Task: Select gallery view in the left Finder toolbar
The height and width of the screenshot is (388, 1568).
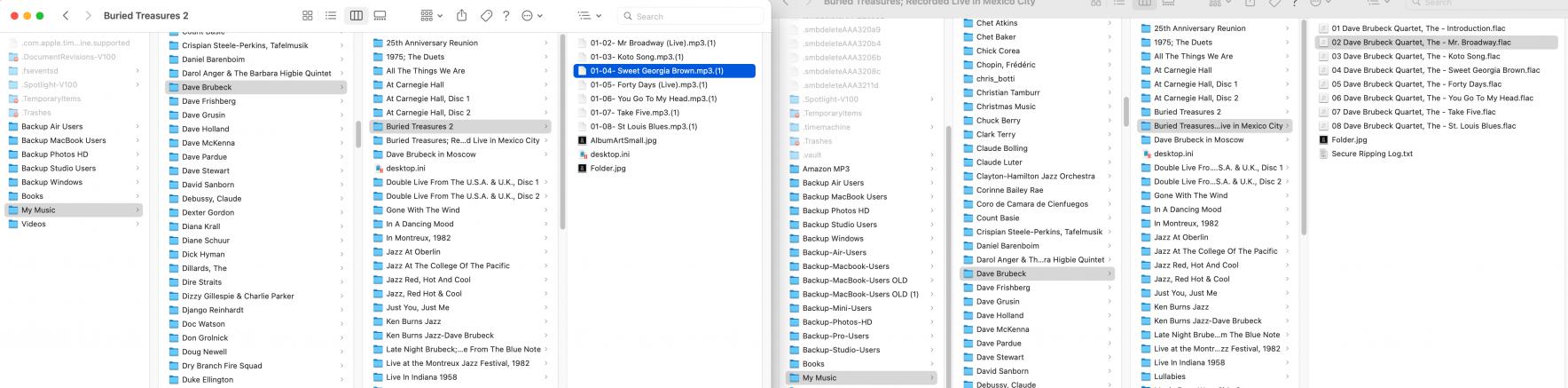Action: coord(380,16)
